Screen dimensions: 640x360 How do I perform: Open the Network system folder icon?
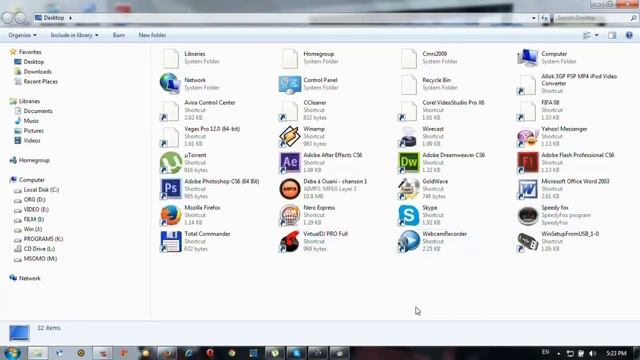pyautogui.click(x=170, y=84)
